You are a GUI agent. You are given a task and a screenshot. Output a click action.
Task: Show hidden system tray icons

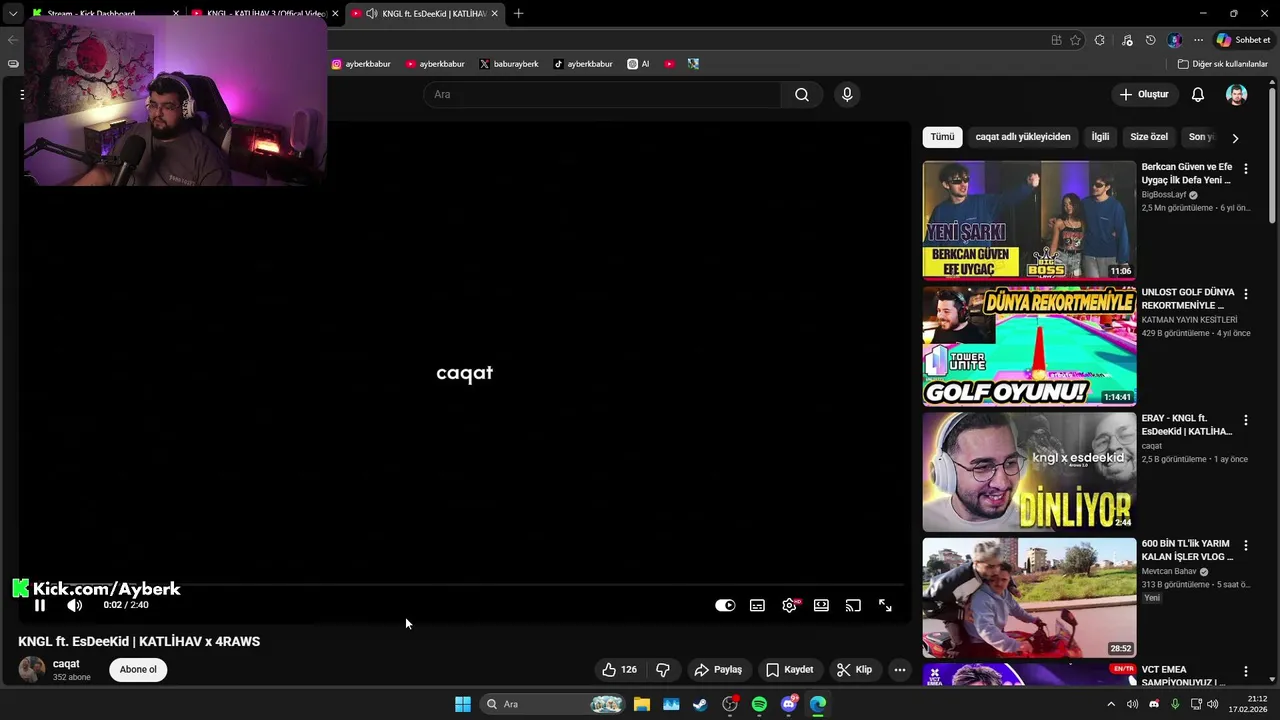1110,704
